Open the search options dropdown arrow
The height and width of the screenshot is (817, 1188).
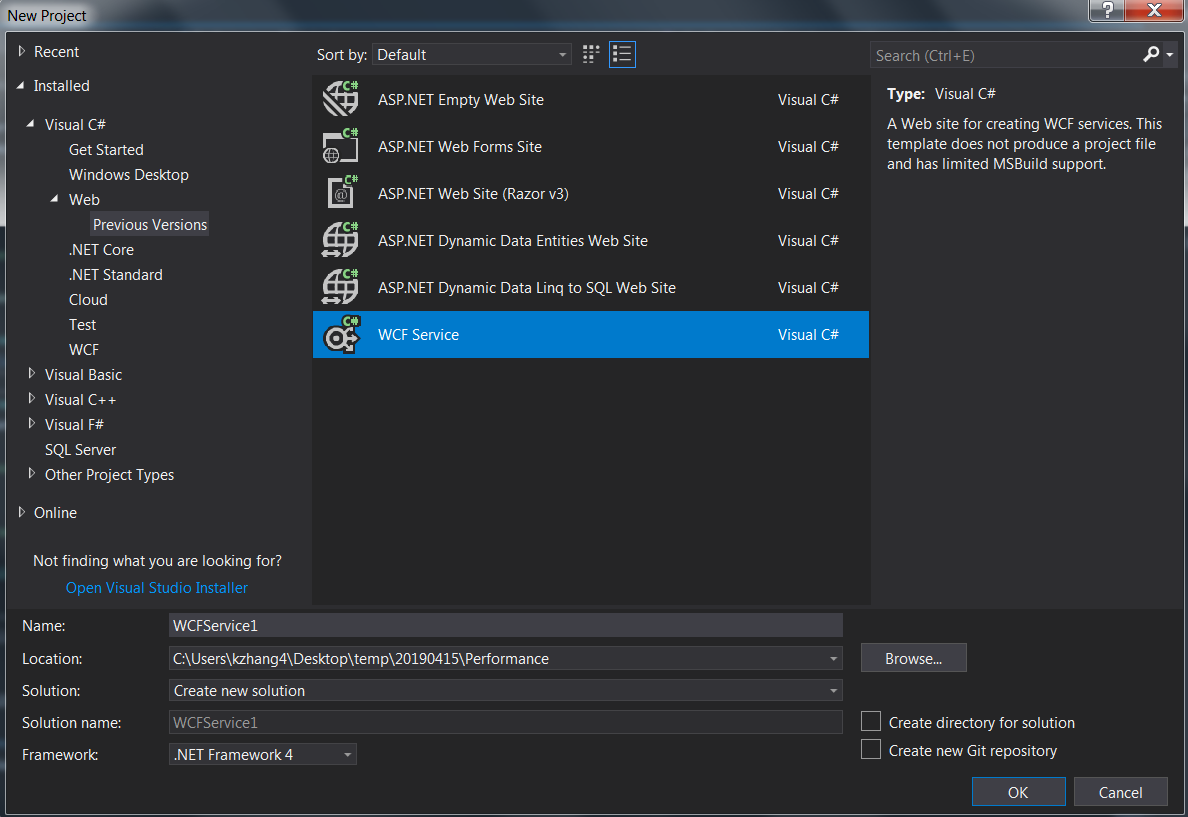point(1170,55)
